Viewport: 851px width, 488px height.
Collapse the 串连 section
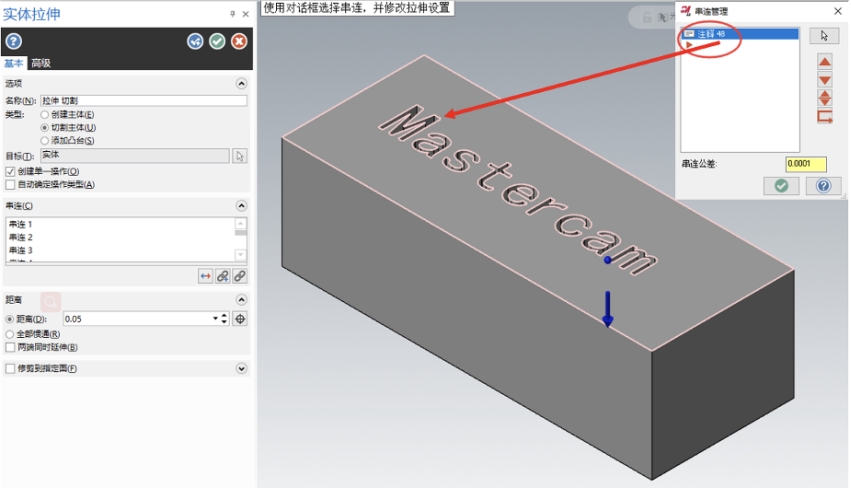click(242, 206)
